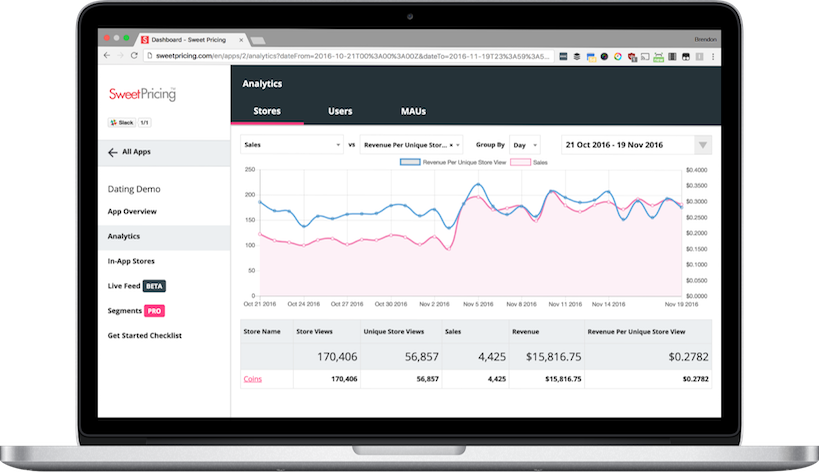Click the large 56,857 unique views total
819x472 pixels.
(422, 357)
